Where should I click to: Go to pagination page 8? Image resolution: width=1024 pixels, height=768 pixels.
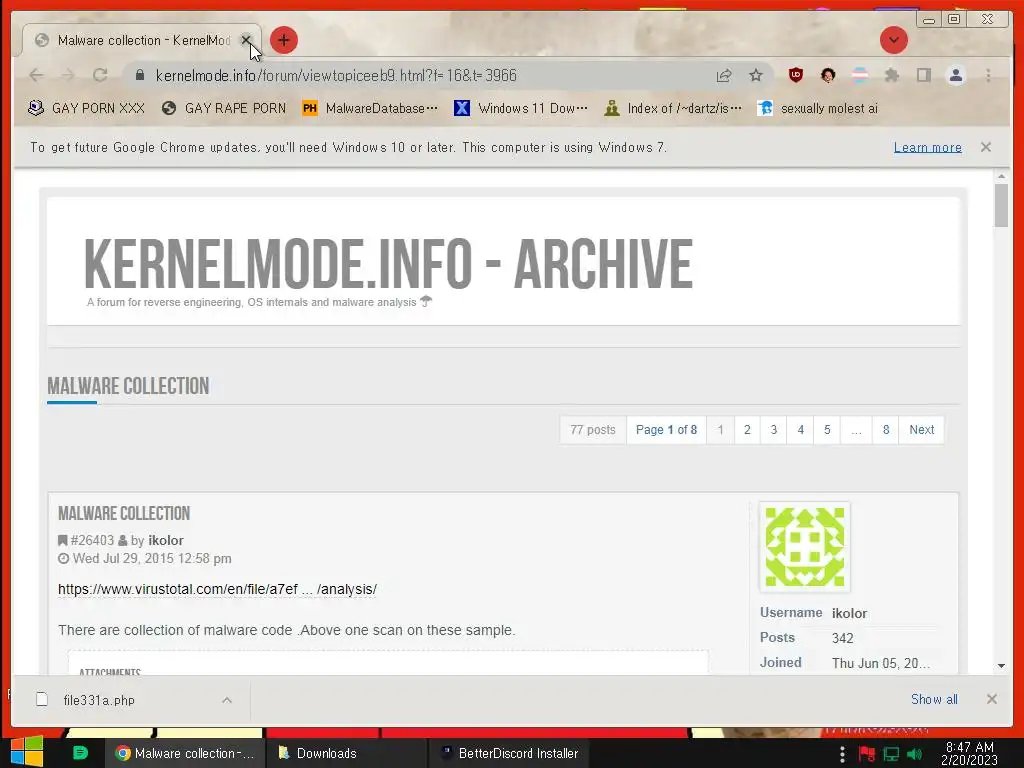886,430
